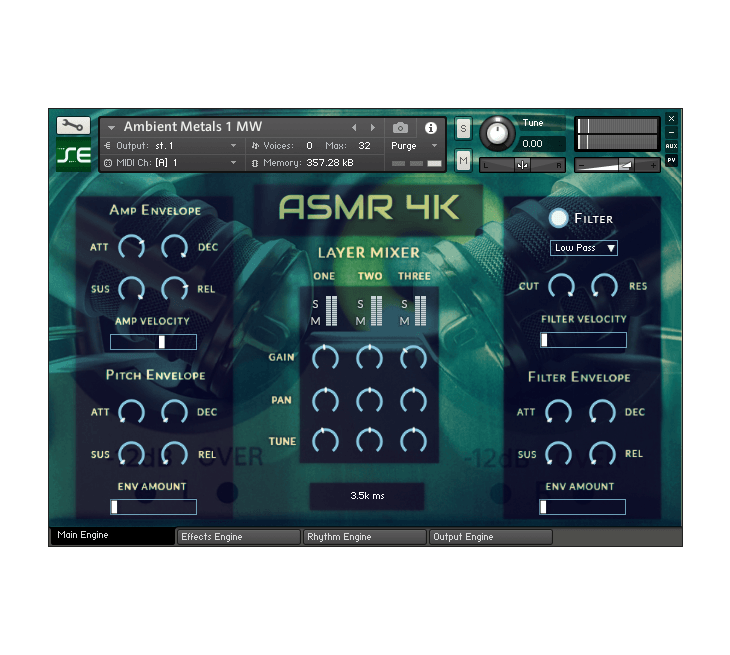Click the Amp Envelope SUS knob
Image resolution: width=730 pixels, height=655 pixels.
131,290
